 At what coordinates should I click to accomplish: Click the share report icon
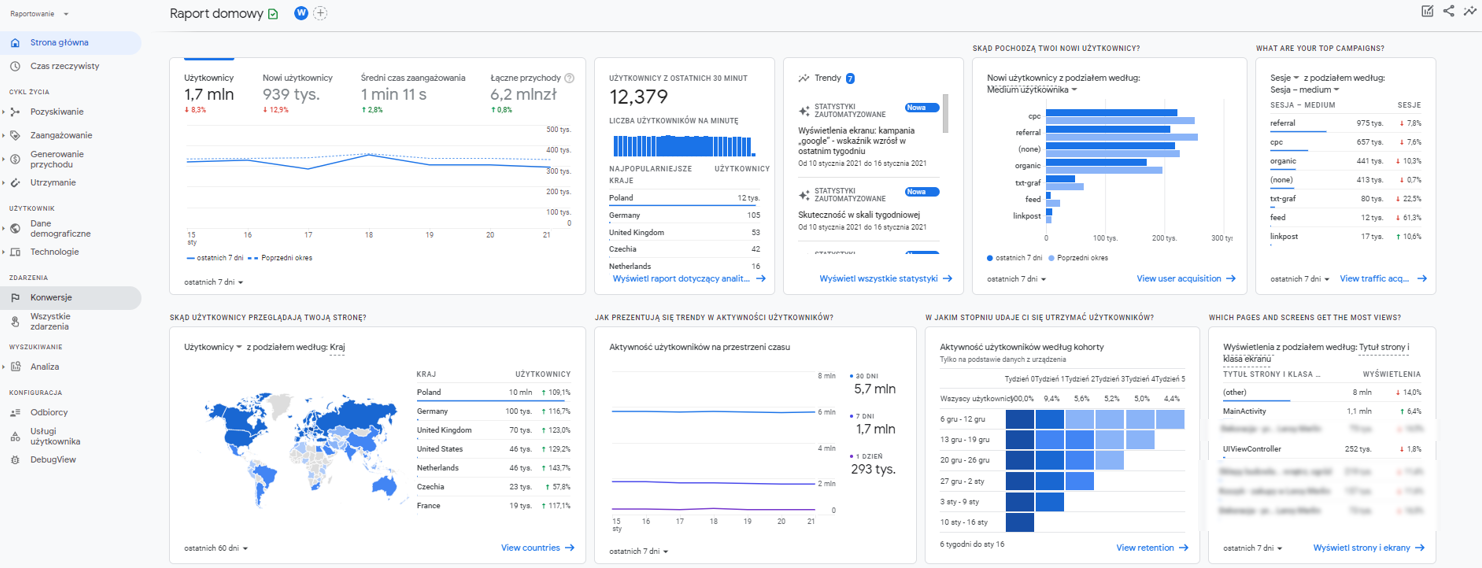point(1448,12)
